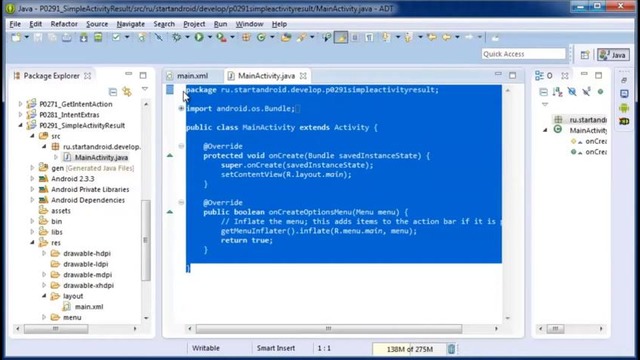Expand the Android Private Libraries node
The image size is (640, 360).
[32, 189]
